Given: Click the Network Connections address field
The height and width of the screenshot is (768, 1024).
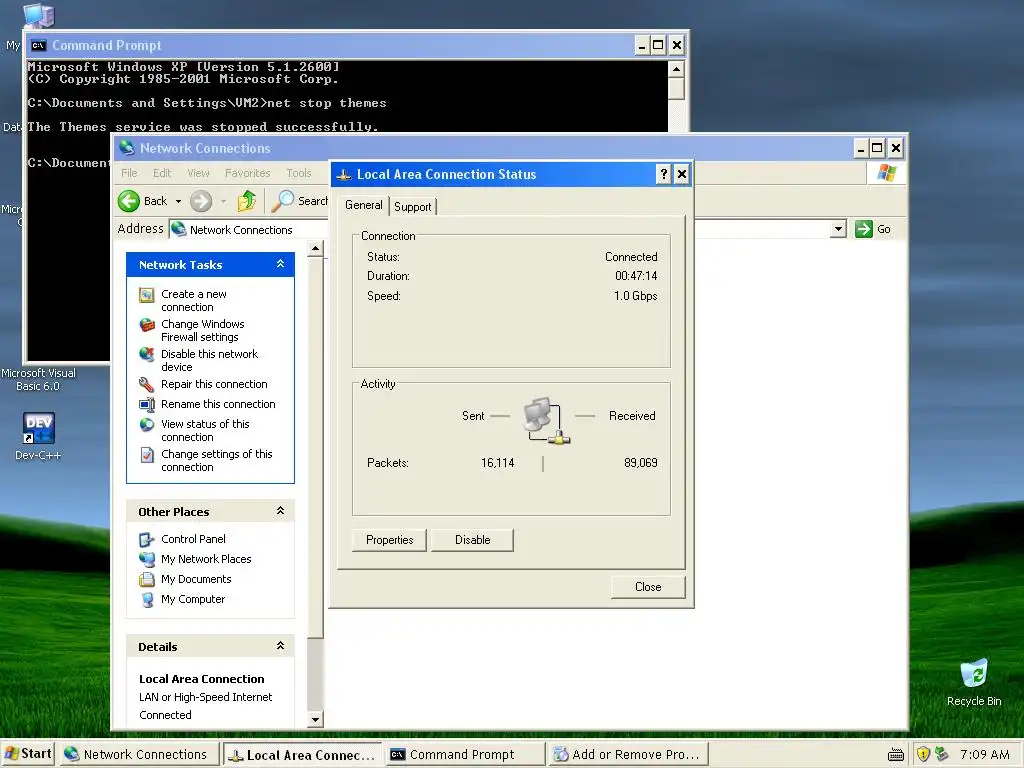Looking at the screenshot, I should [x=507, y=229].
